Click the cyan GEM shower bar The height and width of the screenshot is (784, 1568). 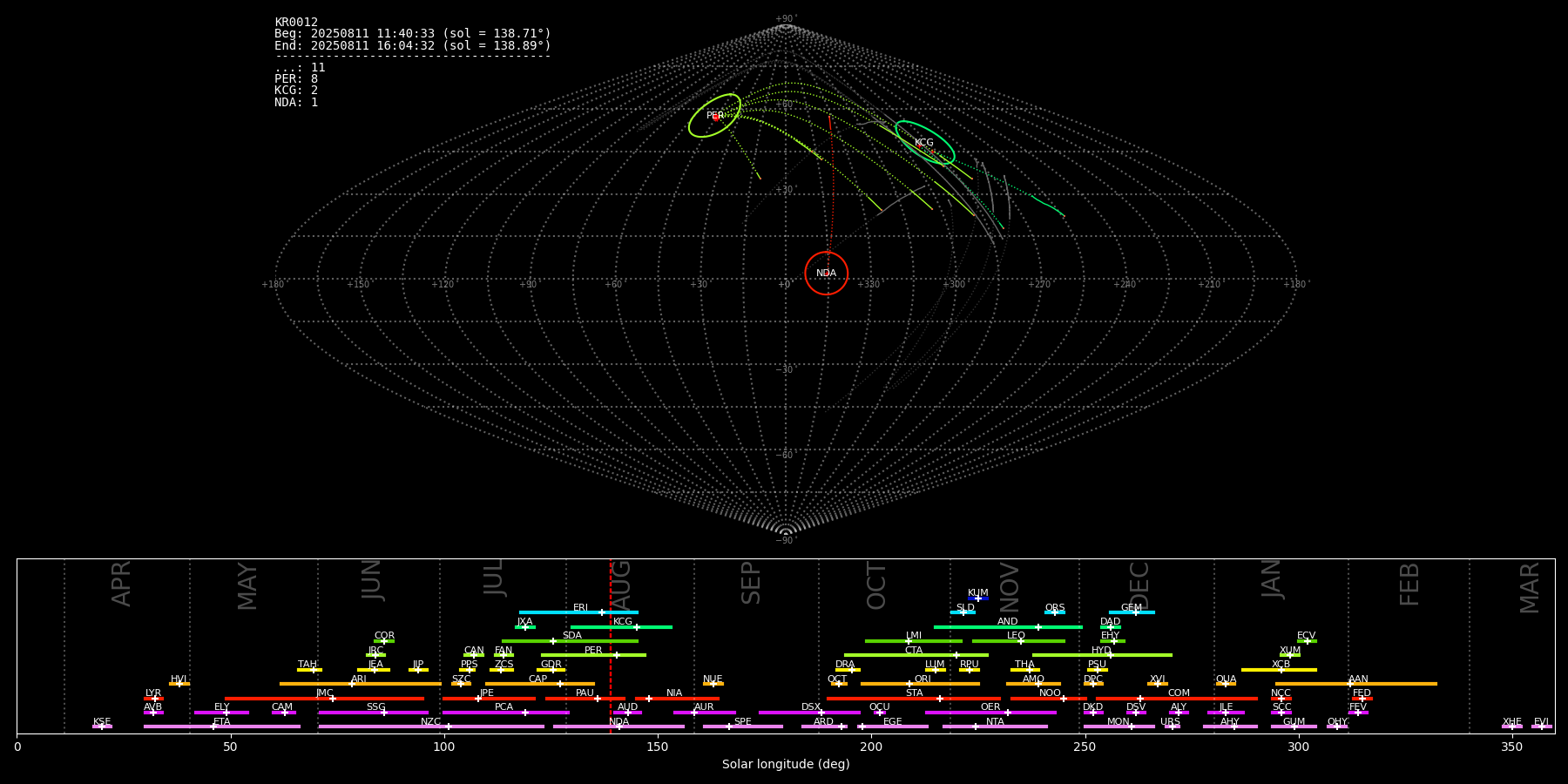click(1132, 612)
